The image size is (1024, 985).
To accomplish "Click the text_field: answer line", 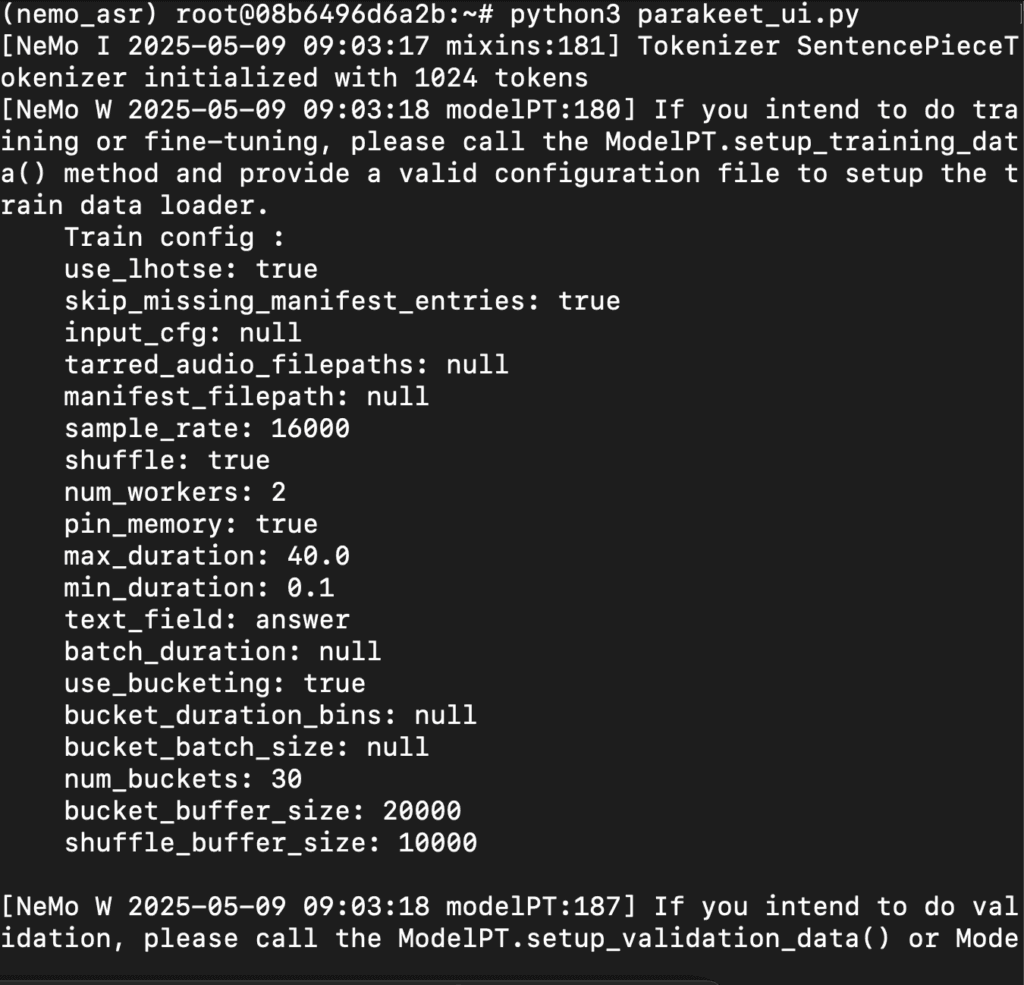I will pos(207,620).
